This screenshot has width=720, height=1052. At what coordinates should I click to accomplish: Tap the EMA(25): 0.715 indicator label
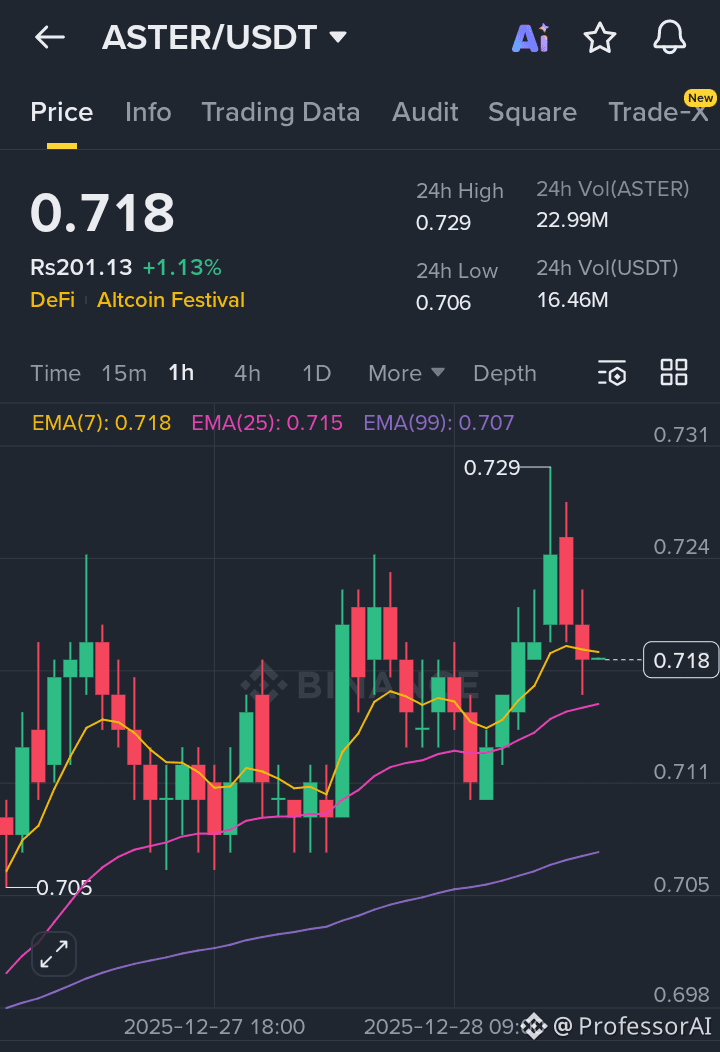(267, 423)
